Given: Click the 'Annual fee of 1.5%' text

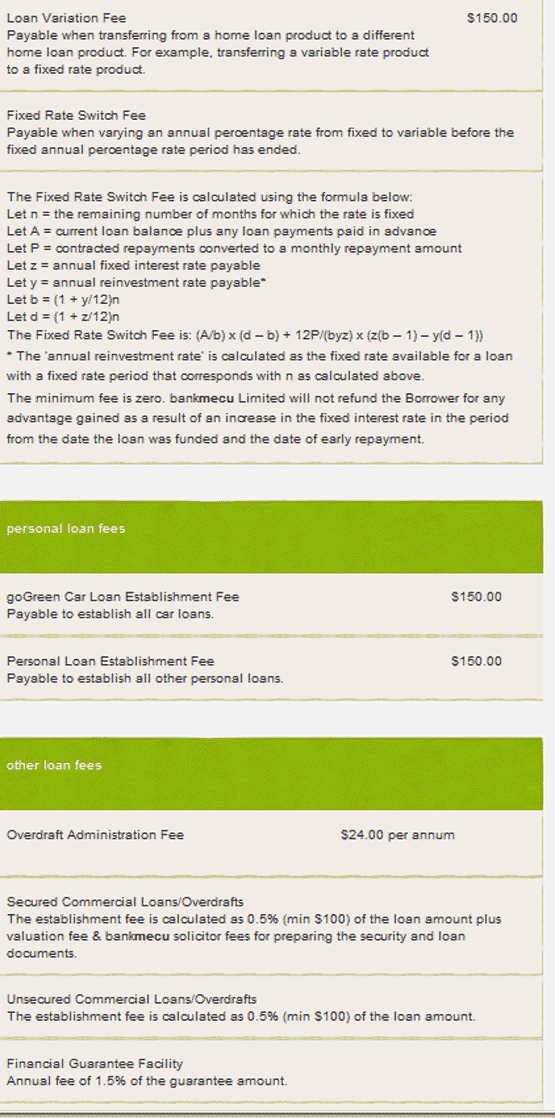Looking at the screenshot, I should [147, 1081].
